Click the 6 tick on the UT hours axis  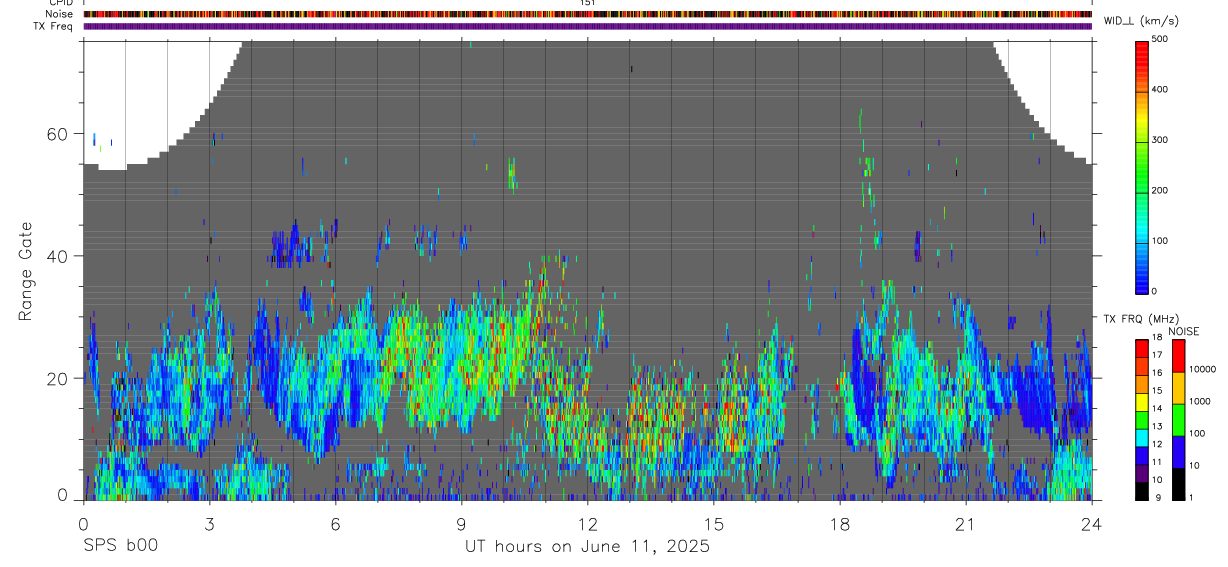click(x=335, y=524)
